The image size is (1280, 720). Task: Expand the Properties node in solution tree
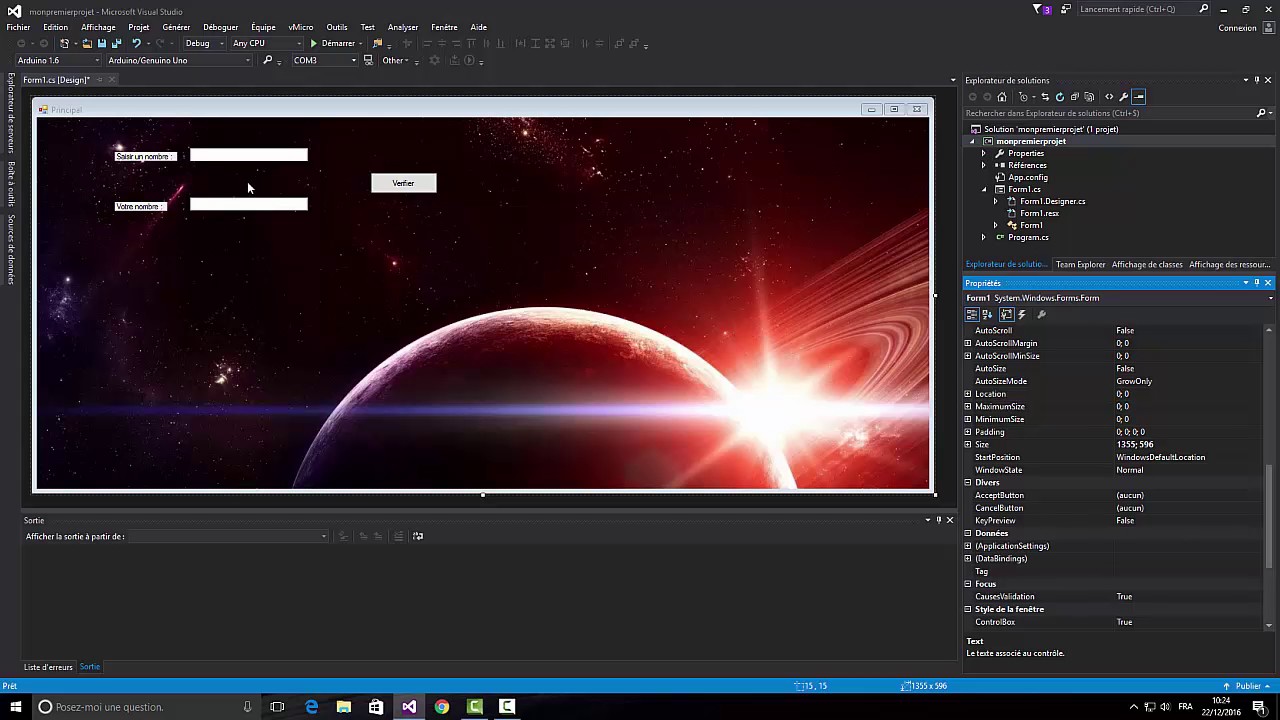click(983, 153)
